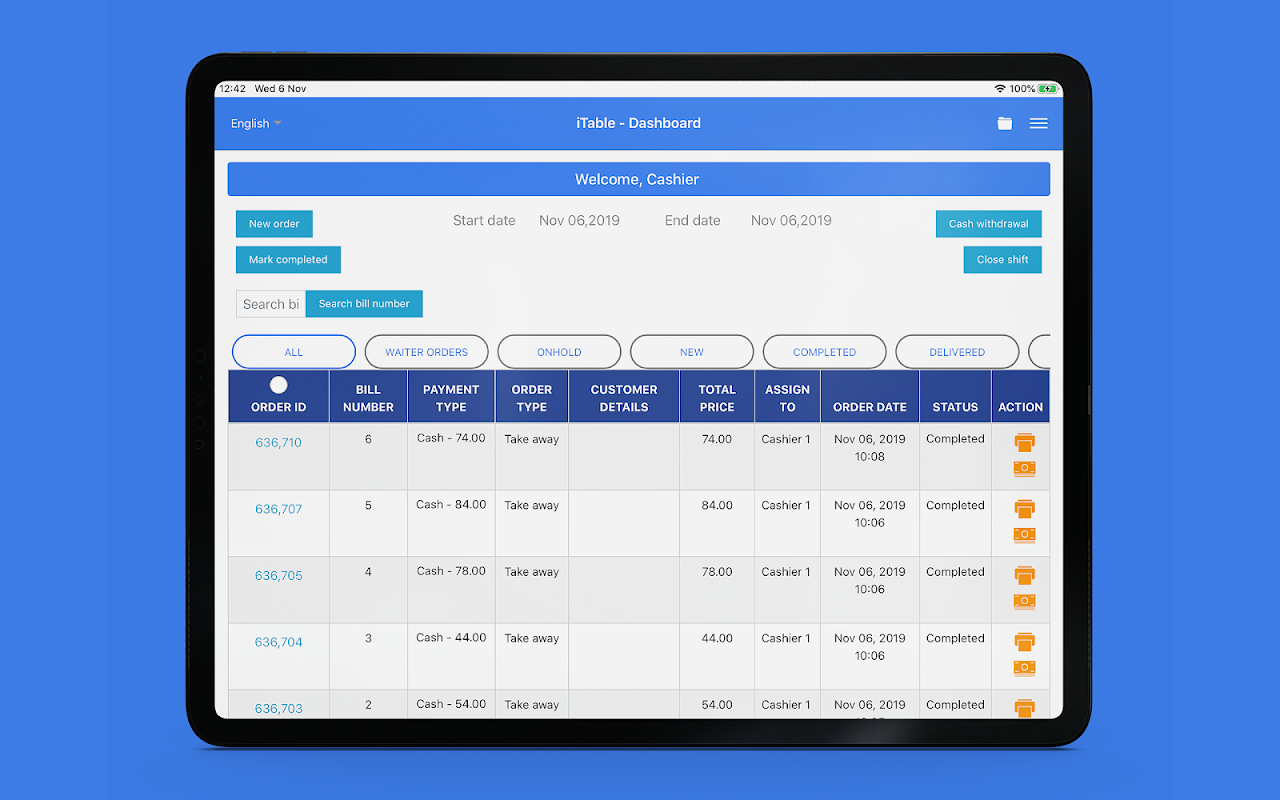Print receipt for order 636,707
The width and height of the screenshot is (1280, 800).
pos(1024,509)
